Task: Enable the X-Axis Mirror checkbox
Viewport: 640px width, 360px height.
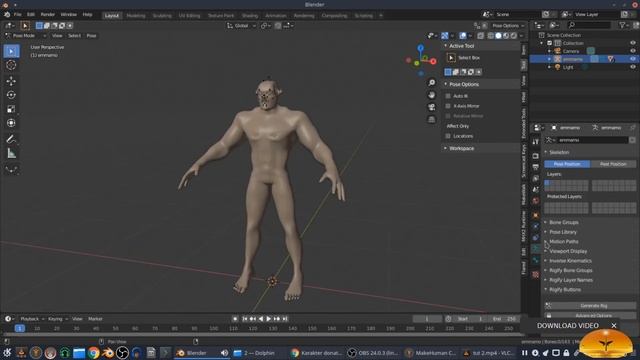Action: click(x=448, y=106)
